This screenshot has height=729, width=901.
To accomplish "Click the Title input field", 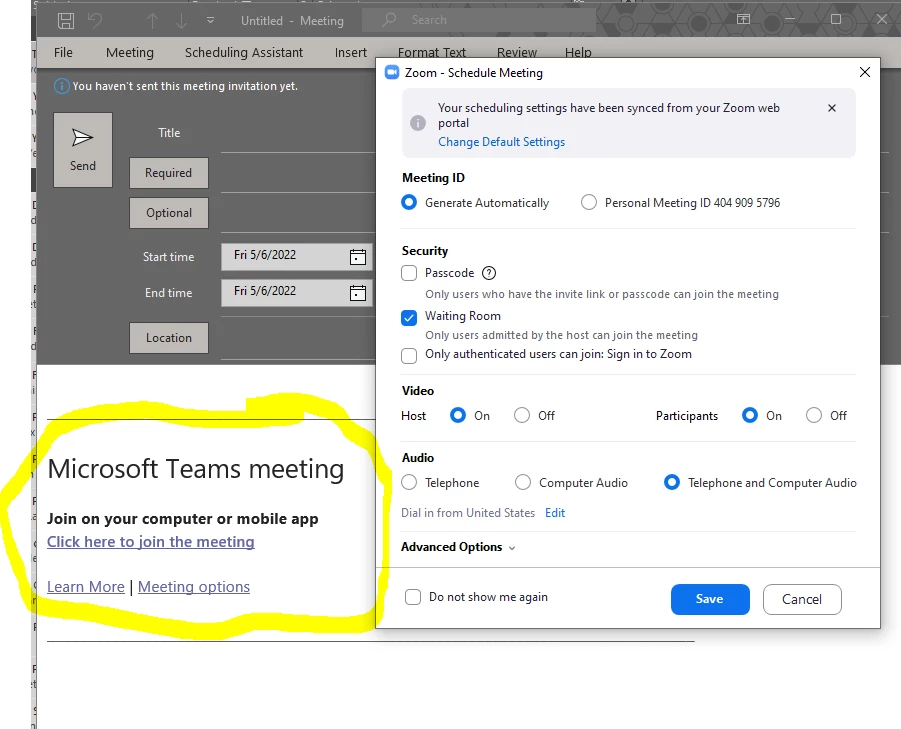I will tap(298, 134).
